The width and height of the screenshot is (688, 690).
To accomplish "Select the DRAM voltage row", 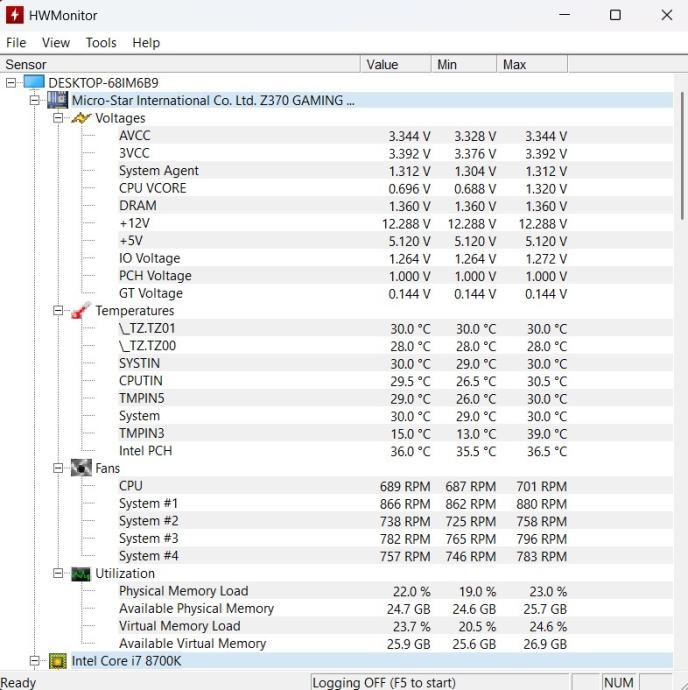I will click(x=395, y=206).
